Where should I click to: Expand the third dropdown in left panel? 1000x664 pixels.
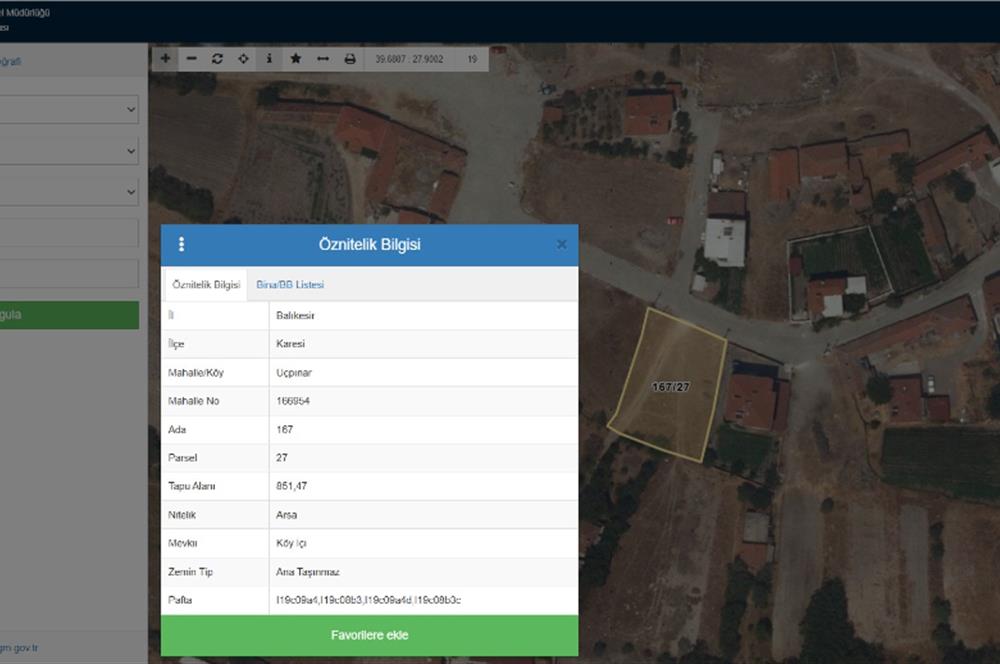(x=68, y=191)
